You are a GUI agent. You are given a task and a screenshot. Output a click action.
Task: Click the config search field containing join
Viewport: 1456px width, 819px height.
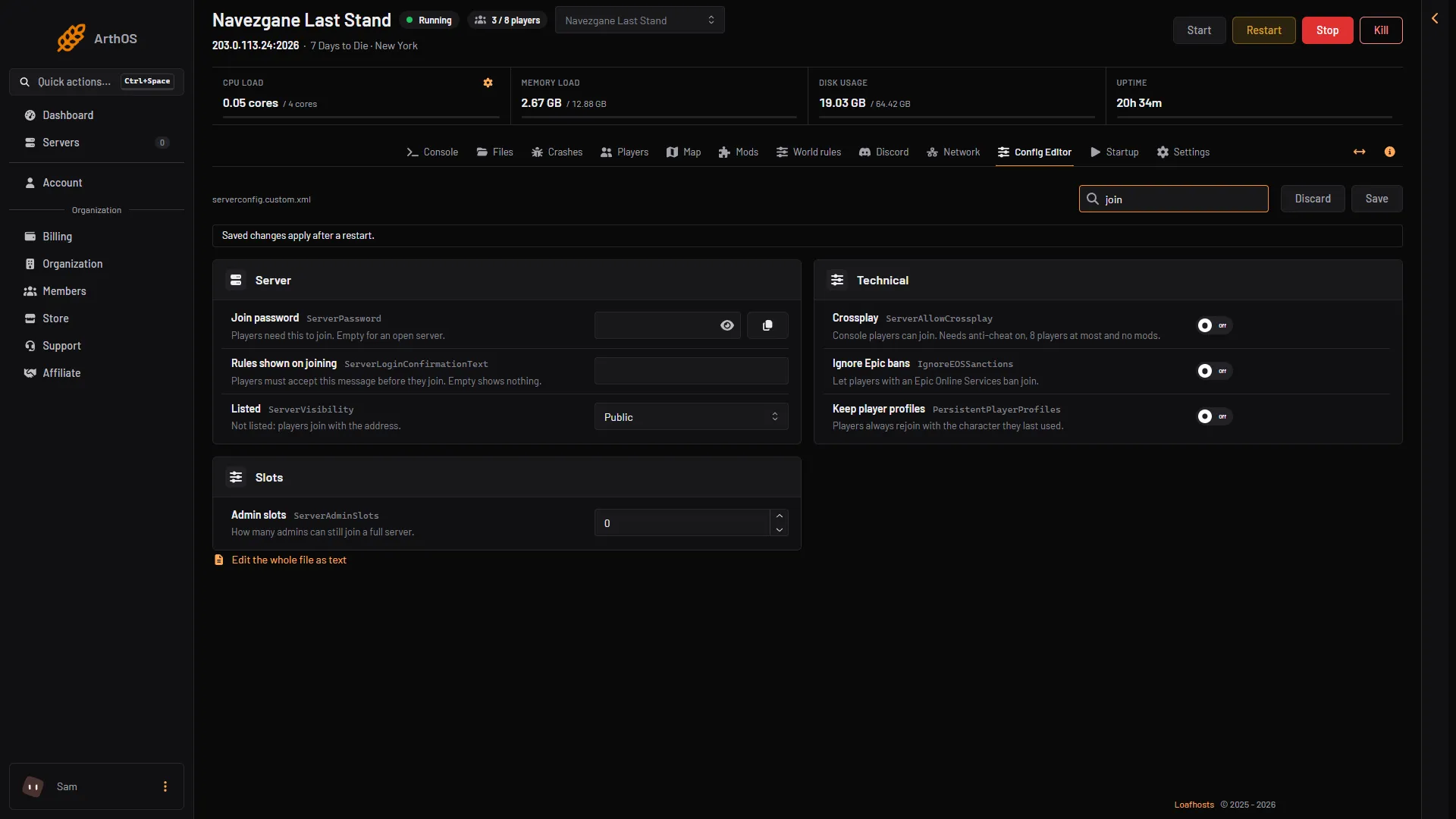pyautogui.click(x=1173, y=199)
